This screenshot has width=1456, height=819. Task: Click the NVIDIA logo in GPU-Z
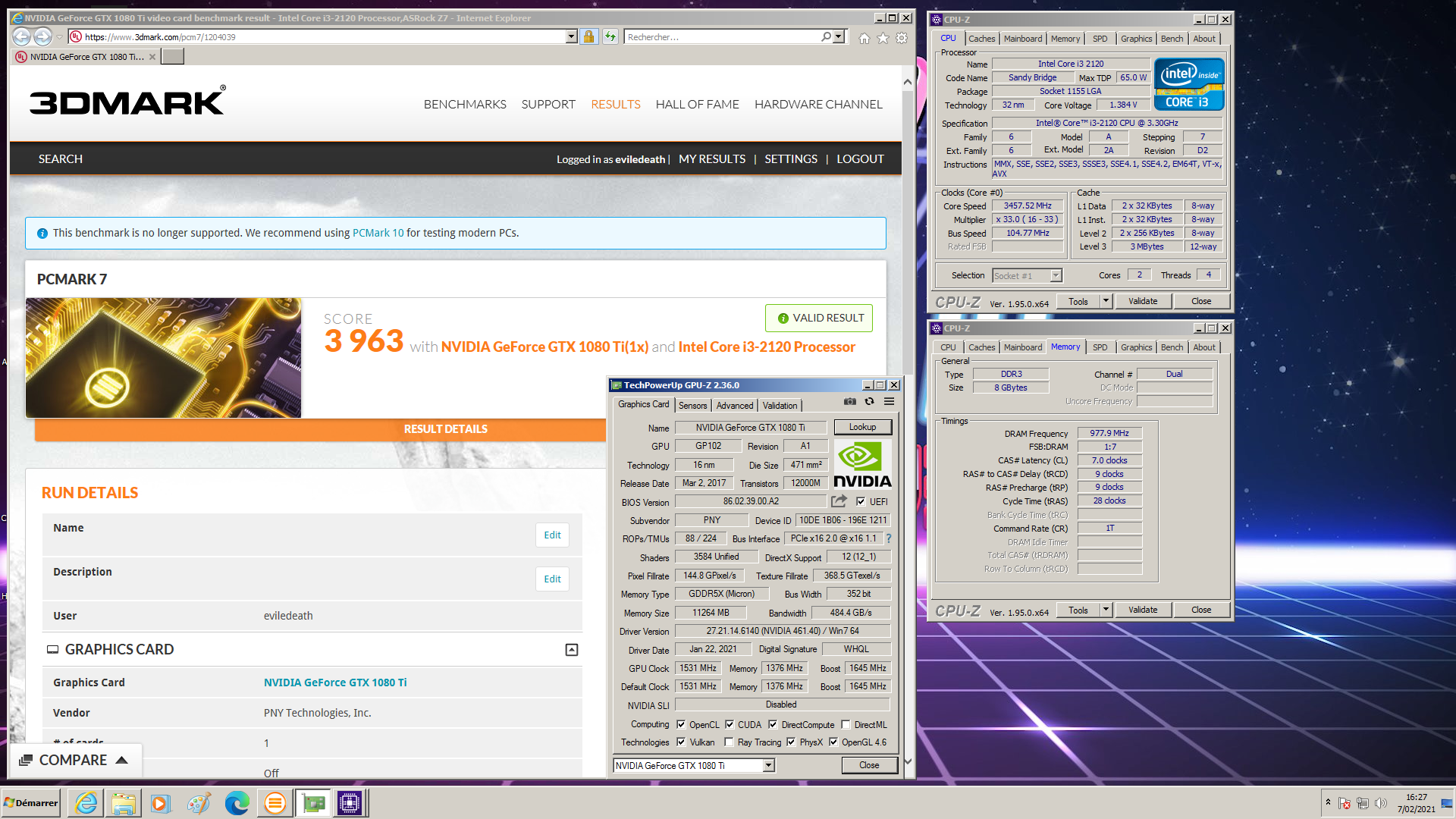pos(862,465)
